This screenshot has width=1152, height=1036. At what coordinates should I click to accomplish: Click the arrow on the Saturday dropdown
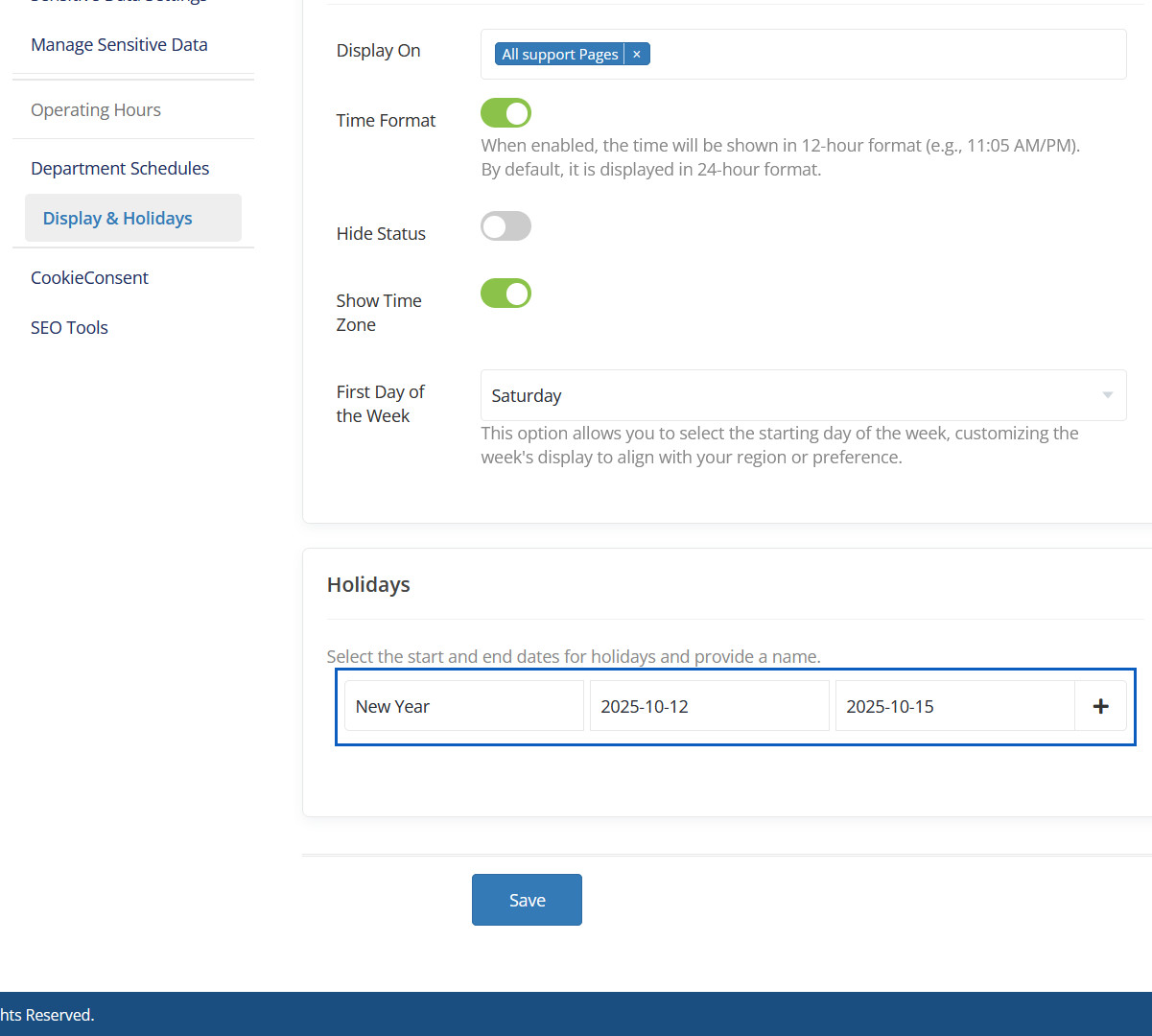coord(1107,395)
